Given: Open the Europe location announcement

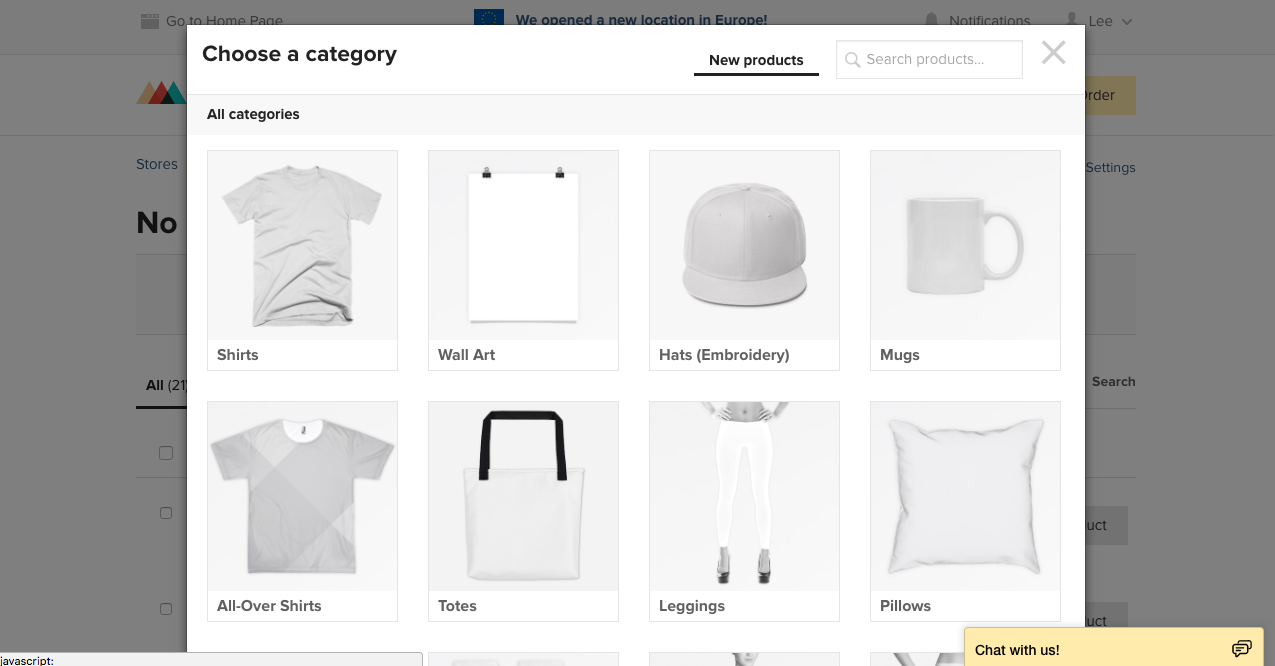Looking at the screenshot, I should point(641,19).
